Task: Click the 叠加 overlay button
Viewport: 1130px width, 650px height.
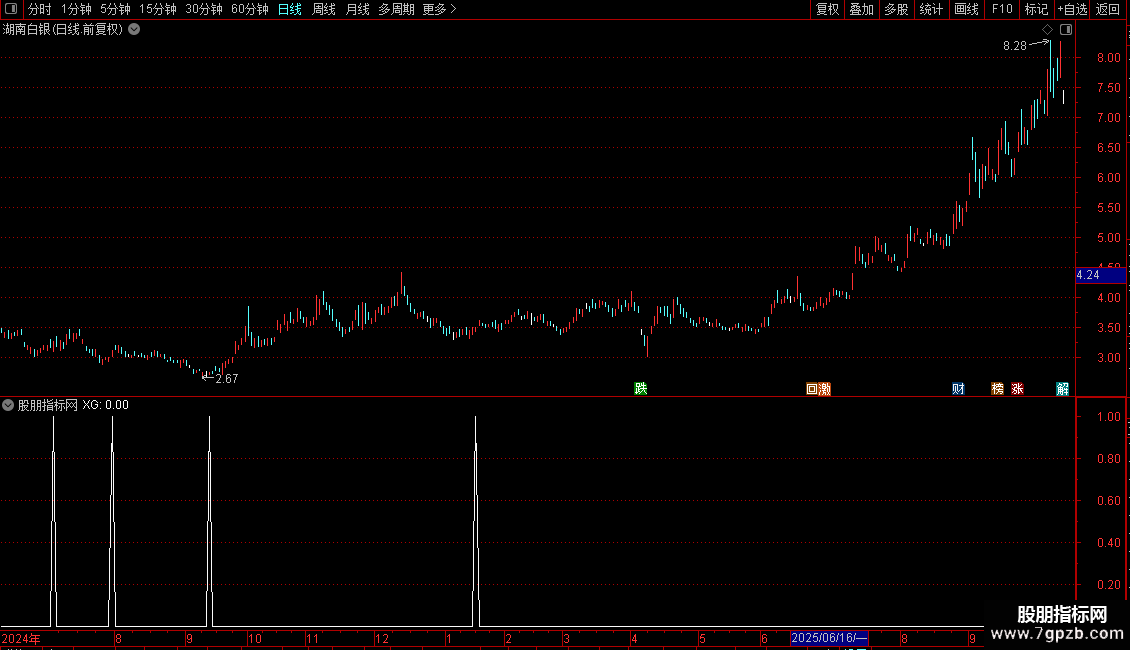Action: click(x=862, y=9)
